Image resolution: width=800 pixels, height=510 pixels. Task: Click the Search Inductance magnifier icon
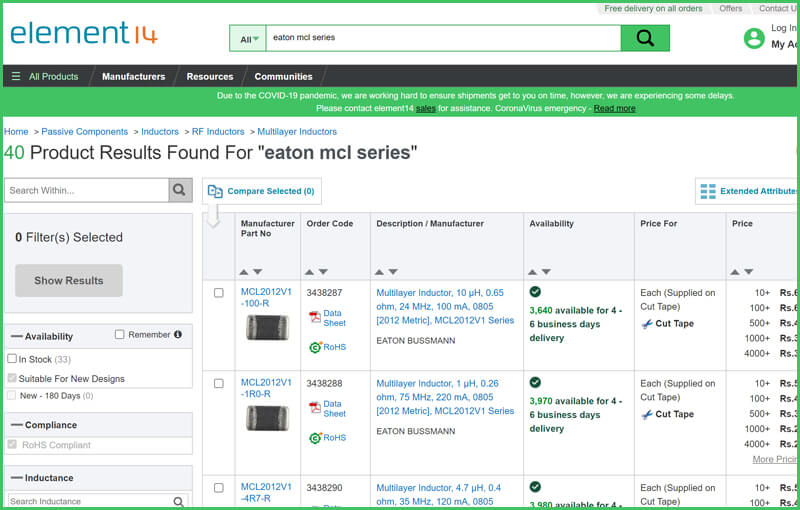click(179, 502)
